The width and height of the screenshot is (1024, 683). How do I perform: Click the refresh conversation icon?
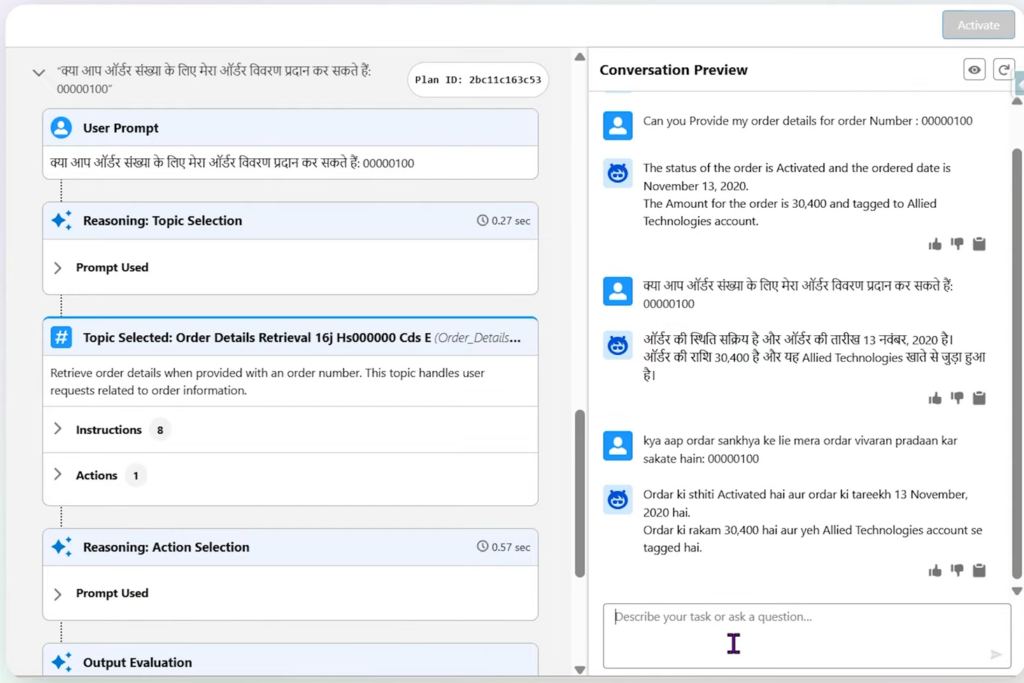[x=1003, y=69]
